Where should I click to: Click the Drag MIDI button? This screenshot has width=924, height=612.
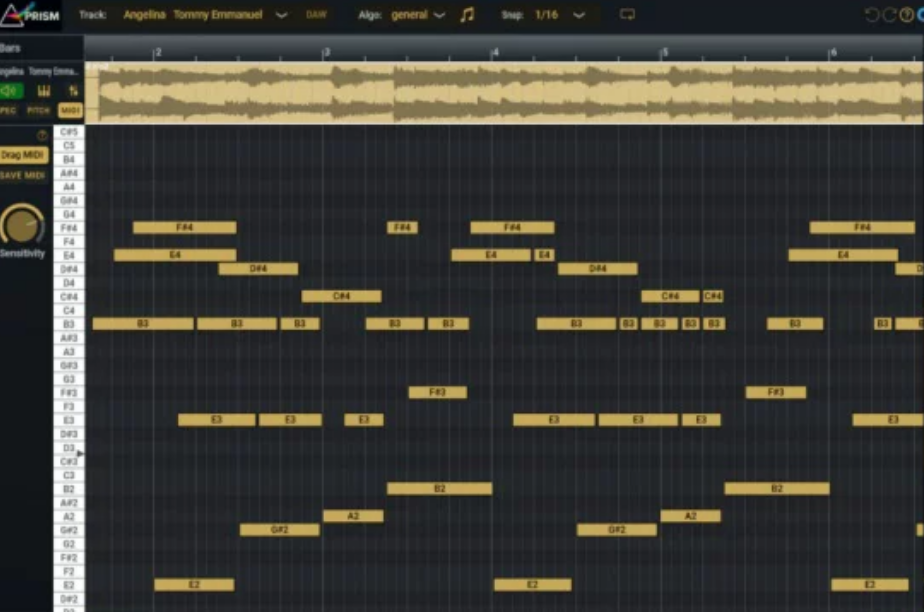point(22,155)
